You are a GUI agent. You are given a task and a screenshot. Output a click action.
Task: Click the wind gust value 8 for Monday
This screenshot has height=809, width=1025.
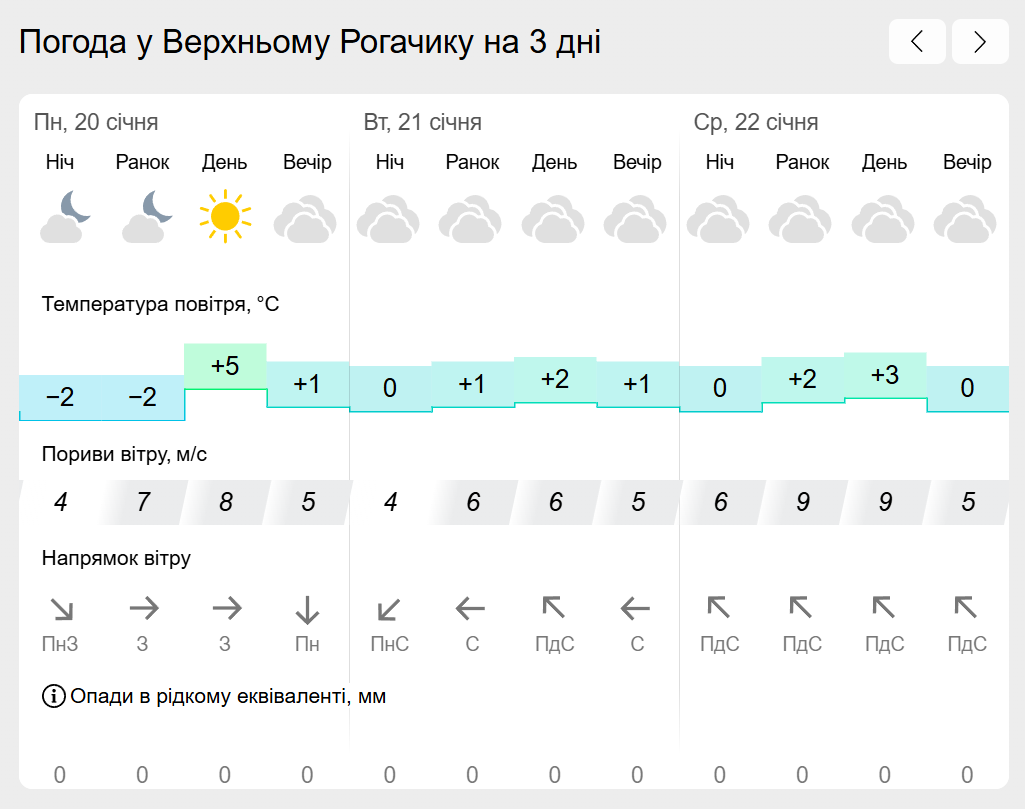coord(226,502)
